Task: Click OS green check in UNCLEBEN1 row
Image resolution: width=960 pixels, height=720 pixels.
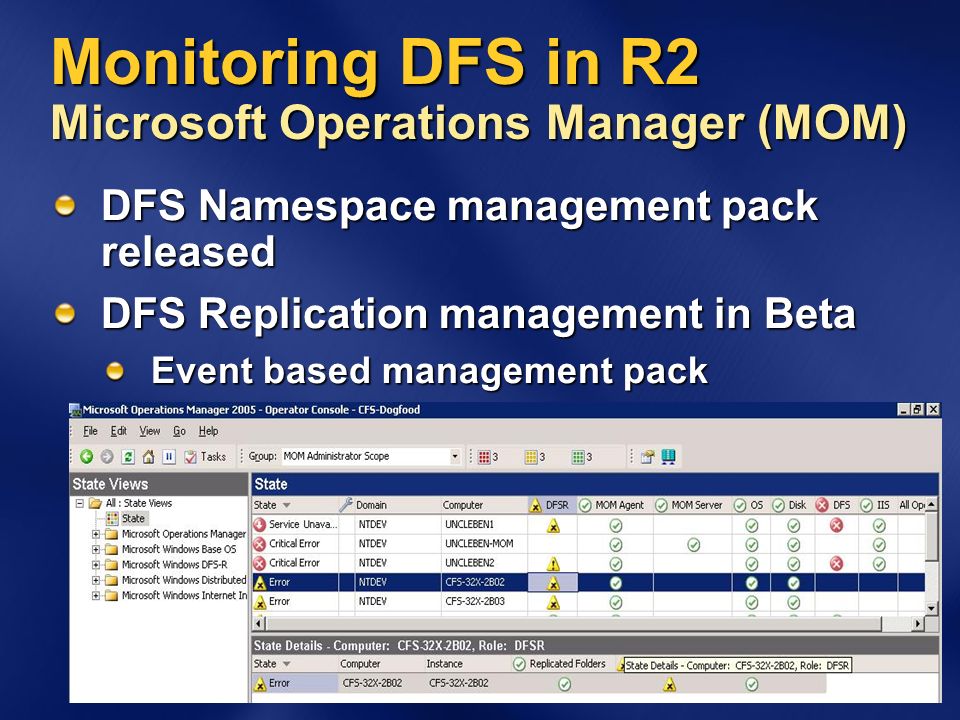Action: pyautogui.click(x=752, y=525)
